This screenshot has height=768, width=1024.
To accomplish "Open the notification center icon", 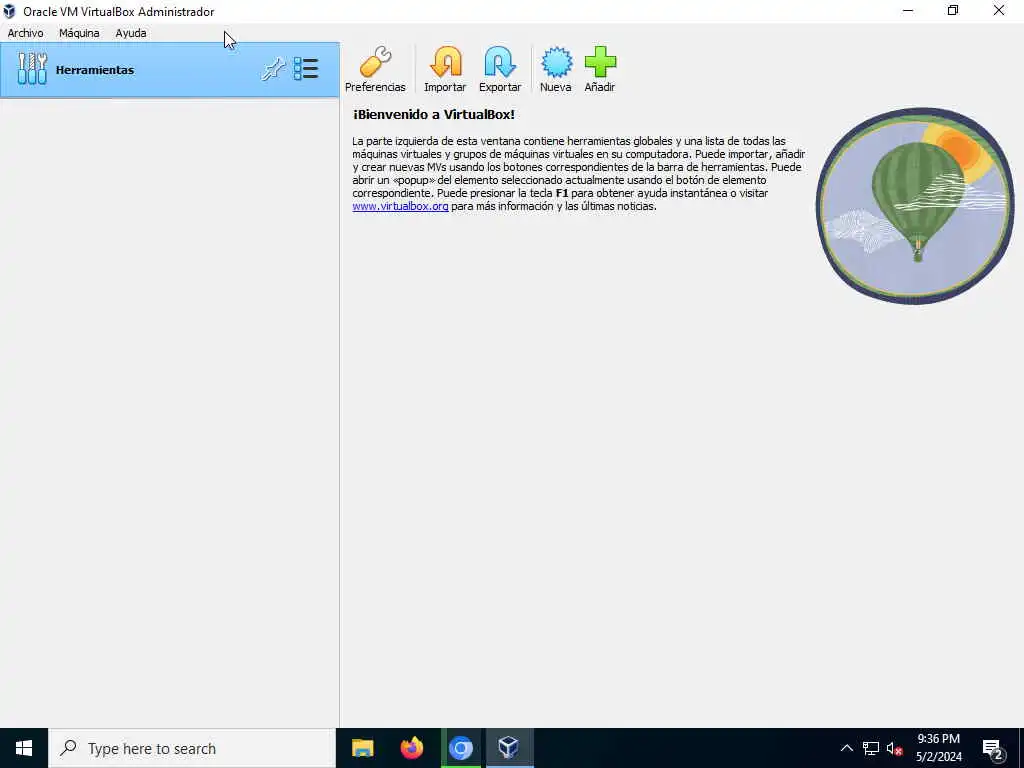I will 993,750.
